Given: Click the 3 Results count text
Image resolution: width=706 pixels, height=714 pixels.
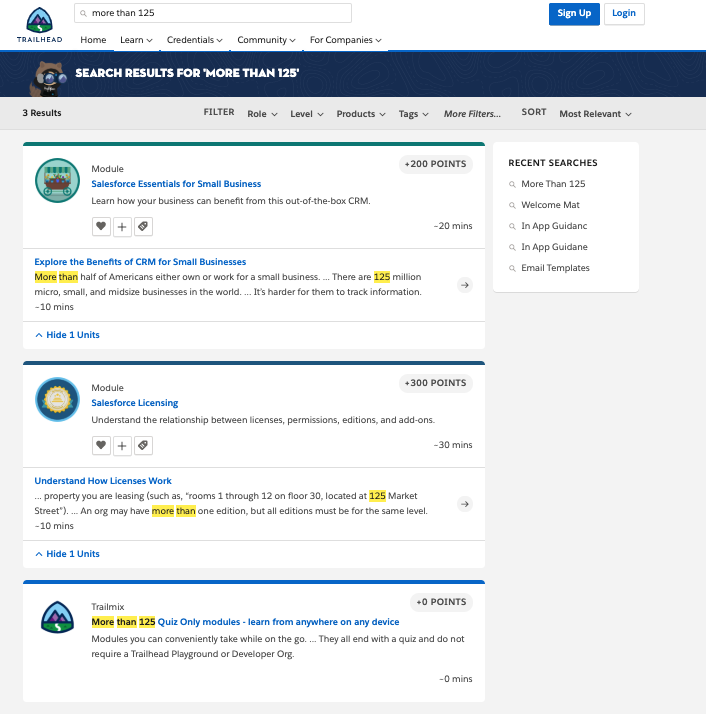Looking at the screenshot, I should coord(42,113).
